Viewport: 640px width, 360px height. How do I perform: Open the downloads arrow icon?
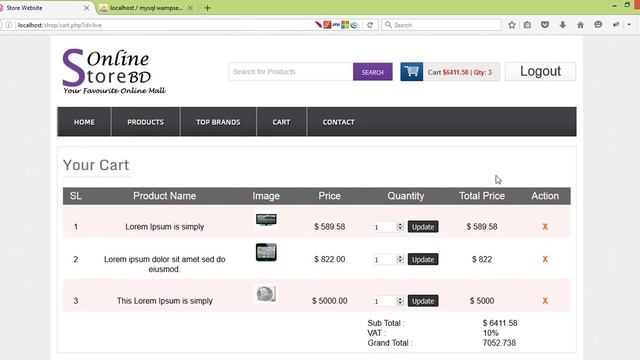coord(563,25)
